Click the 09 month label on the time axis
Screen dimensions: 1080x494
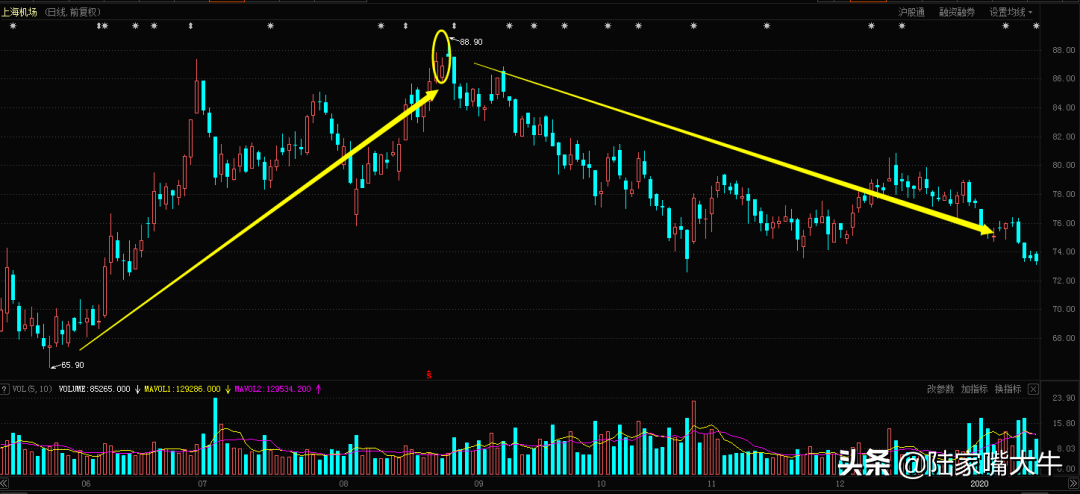477,486
